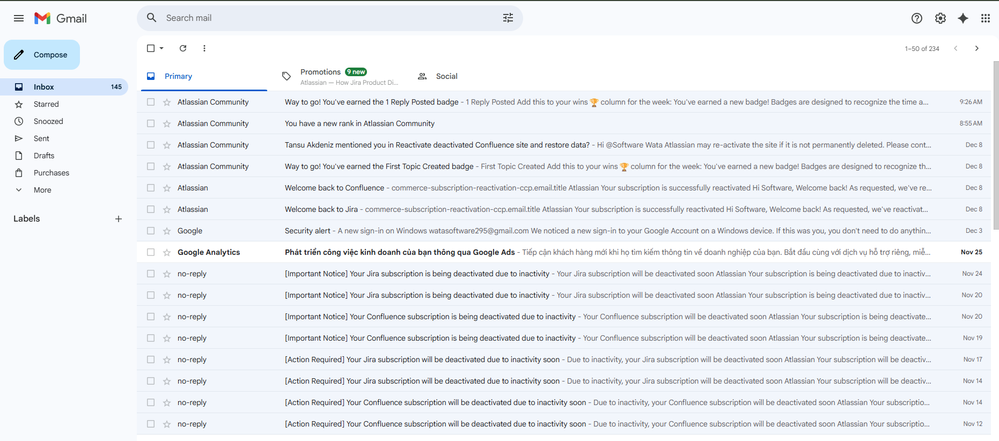Screen dimensions: 999x441
Task: Select the Nov 24 no-reply email checkbox
Action: 150,273
